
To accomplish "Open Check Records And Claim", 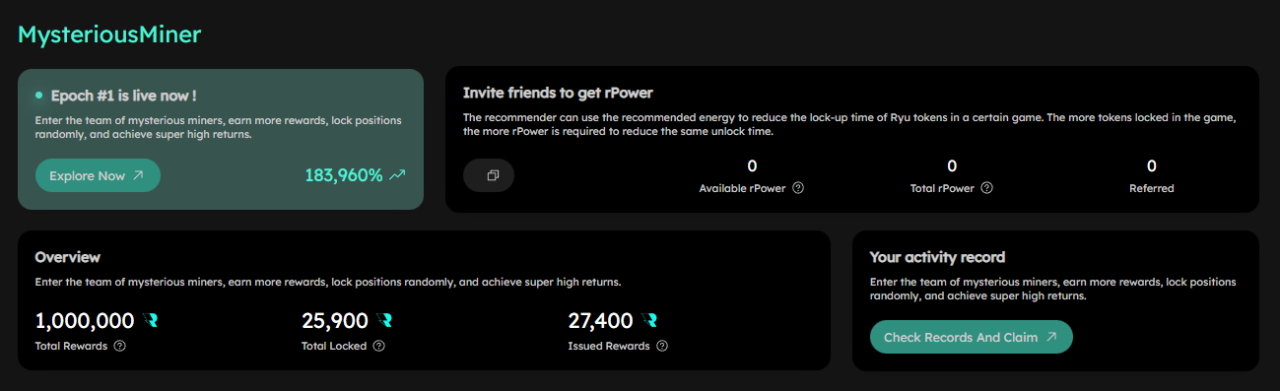I will pyautogui.click(x=971, y=337).
